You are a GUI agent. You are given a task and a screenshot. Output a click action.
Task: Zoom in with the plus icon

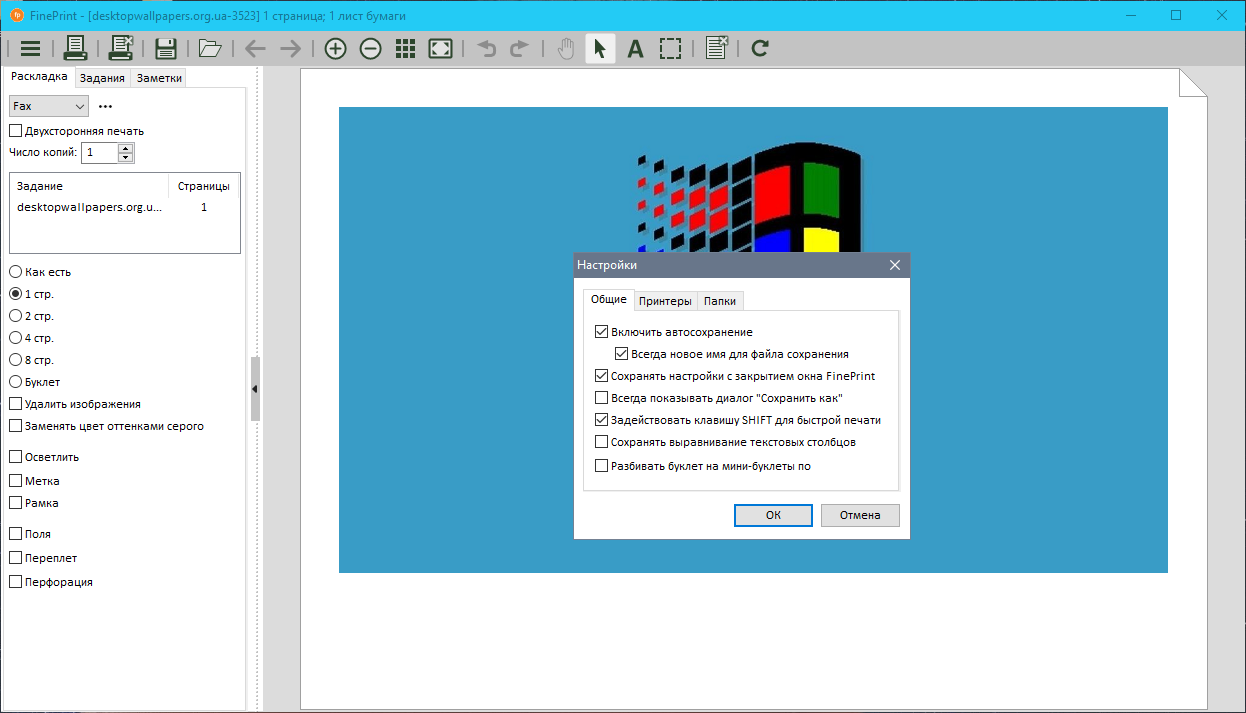[x=336, y=48]
